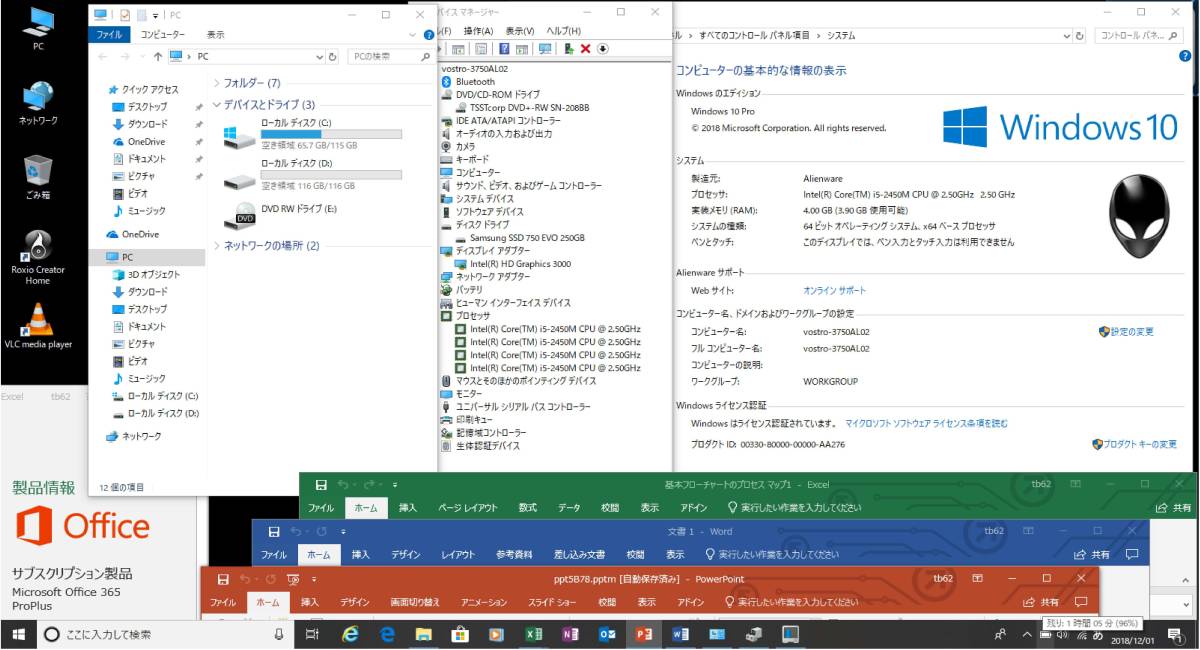Click the 共有 button in Word
The width and height of the screenshot is (1200, 650).
(x=1091, y=554)
